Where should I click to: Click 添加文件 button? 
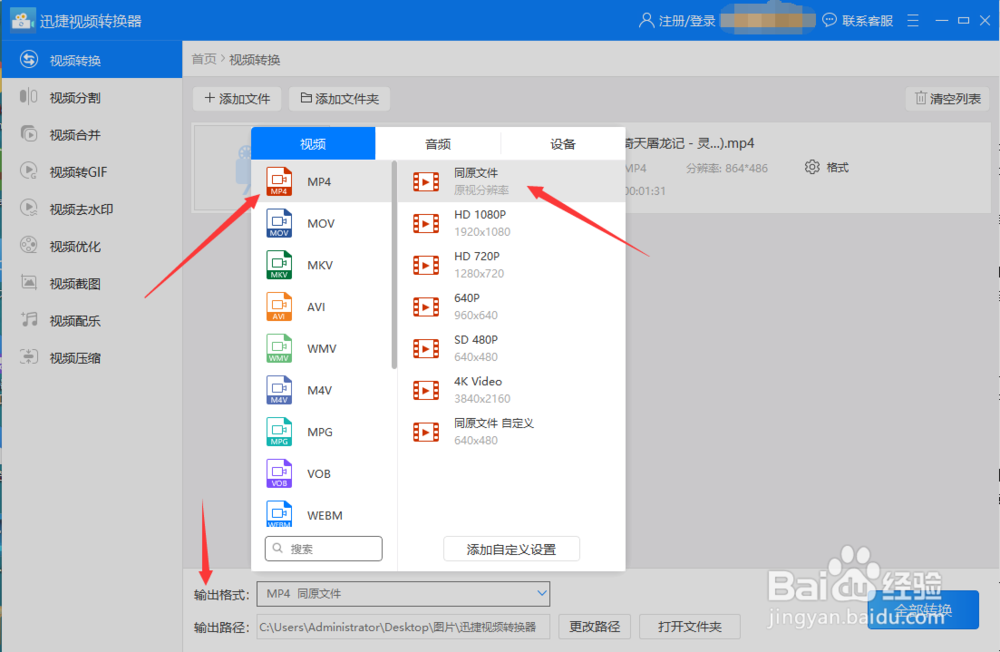pos(237,98)
